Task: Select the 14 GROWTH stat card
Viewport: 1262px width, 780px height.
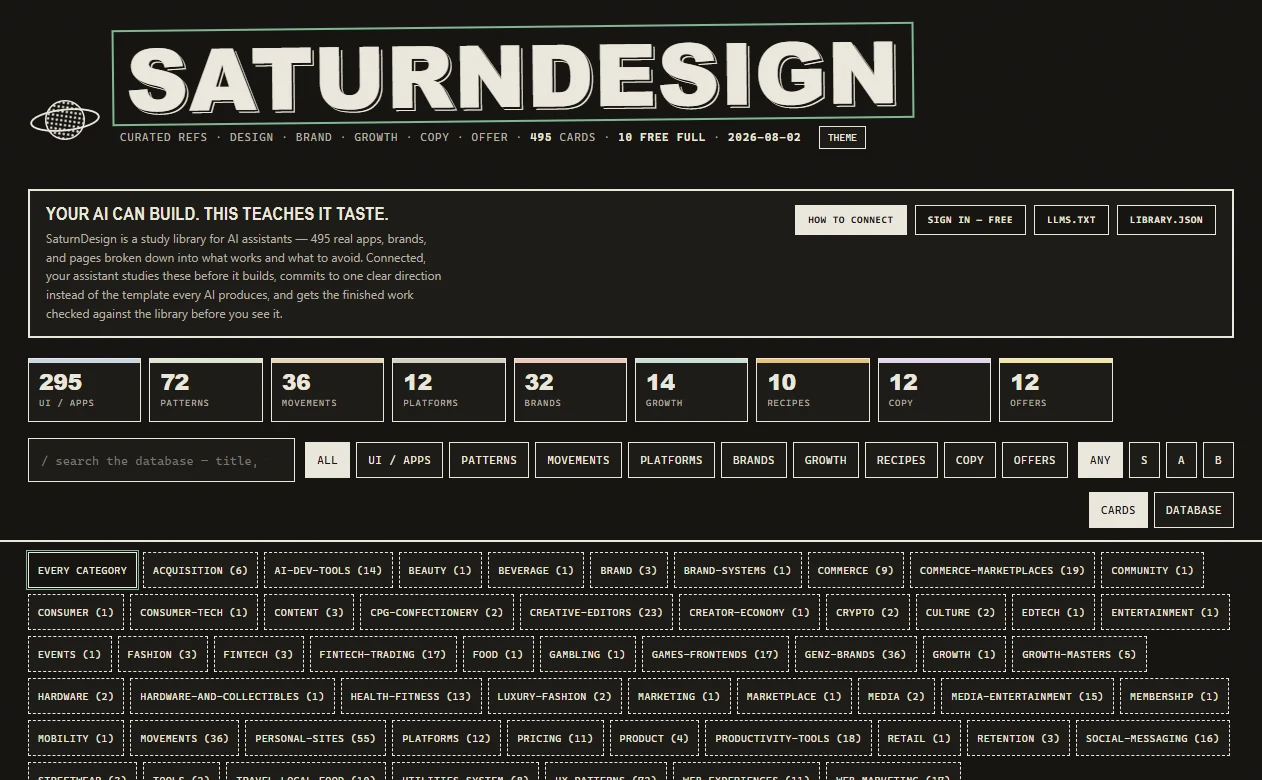Action: [x=691, y=390]
